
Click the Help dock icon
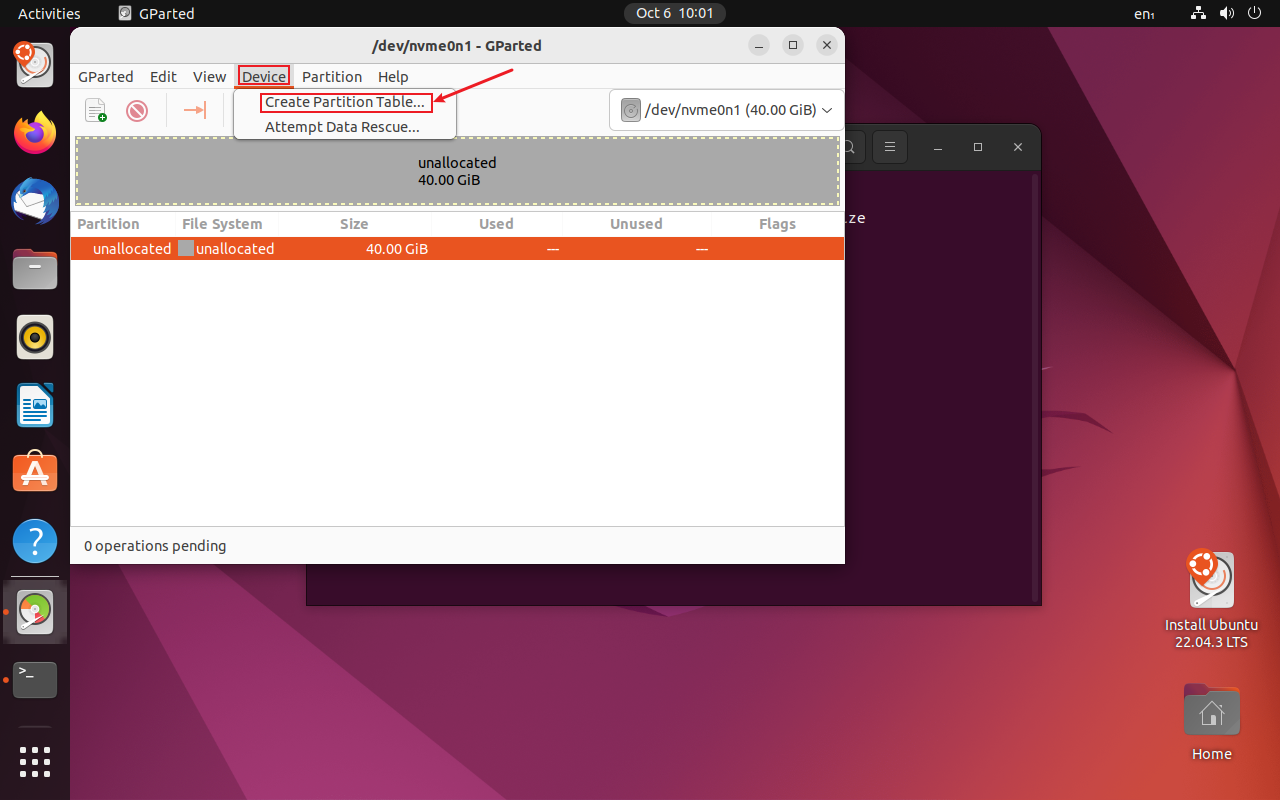34,540
